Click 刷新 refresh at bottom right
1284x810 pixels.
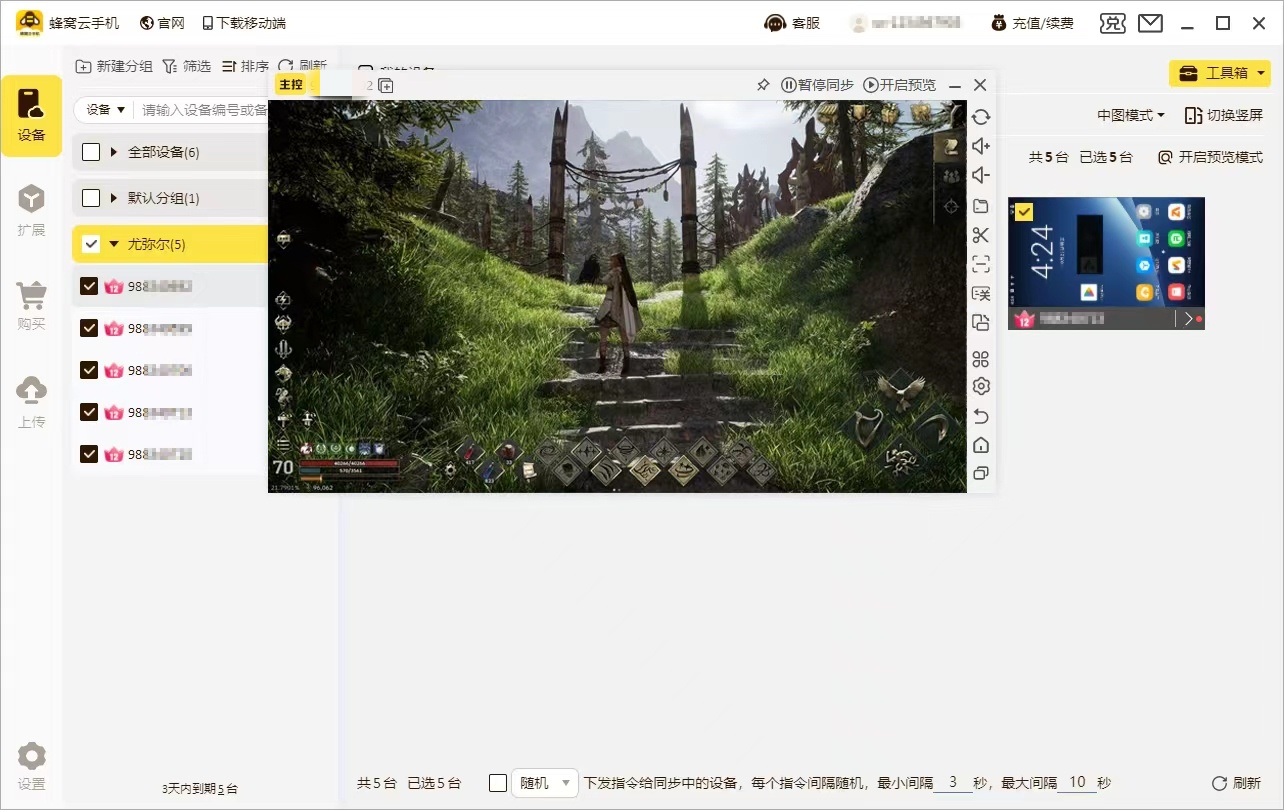1236,783
